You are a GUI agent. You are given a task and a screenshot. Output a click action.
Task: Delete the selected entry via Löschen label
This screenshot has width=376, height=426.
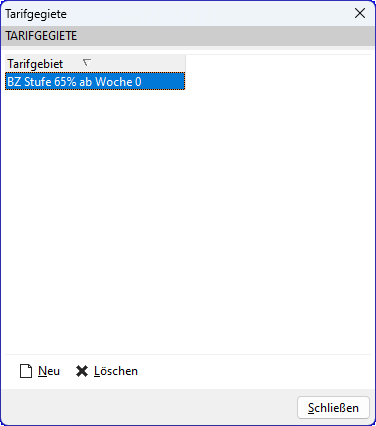coord(116,371)
